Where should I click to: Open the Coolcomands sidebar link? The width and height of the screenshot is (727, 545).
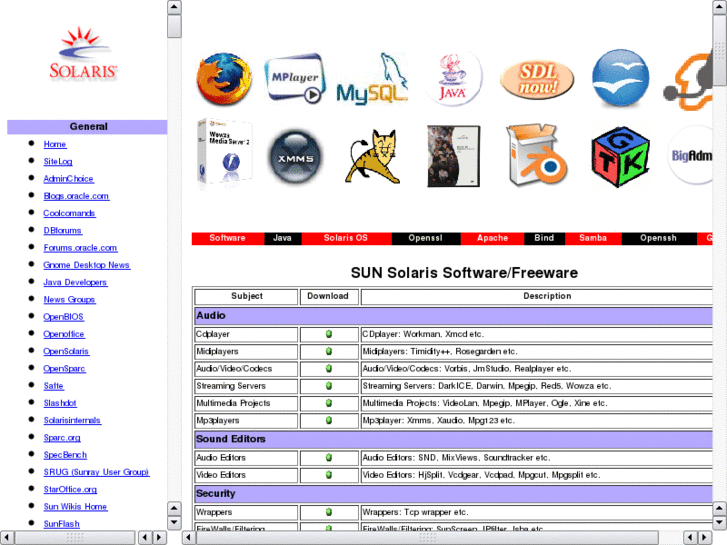70,213
